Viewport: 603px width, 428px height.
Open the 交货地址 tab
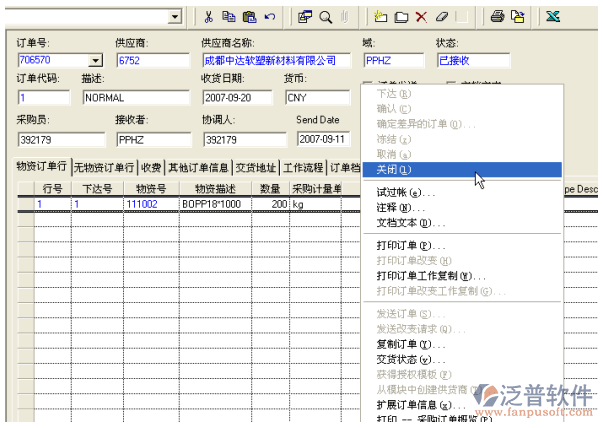[256, 167]
